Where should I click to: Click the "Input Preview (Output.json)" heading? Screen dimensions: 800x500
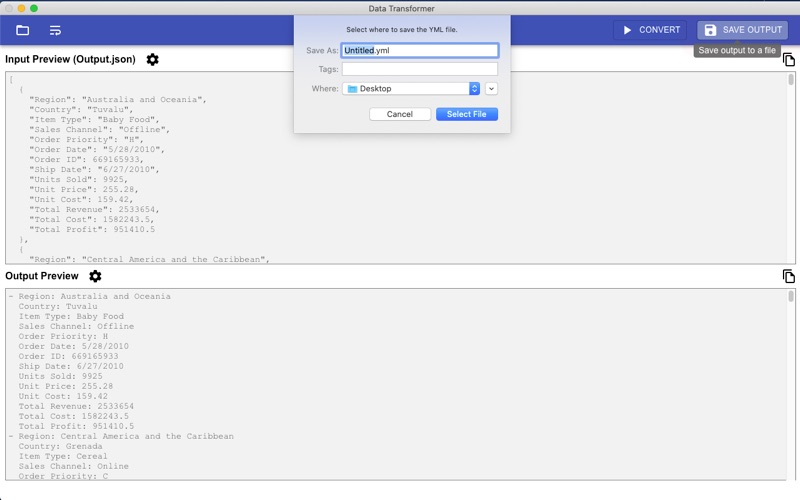[70, 59]
